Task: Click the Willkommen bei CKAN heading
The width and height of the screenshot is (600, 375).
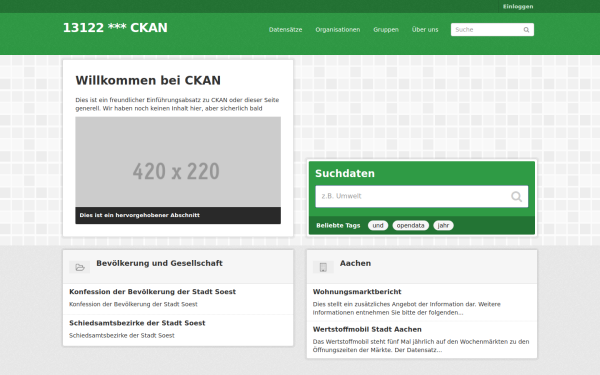Action: (148, 80)
